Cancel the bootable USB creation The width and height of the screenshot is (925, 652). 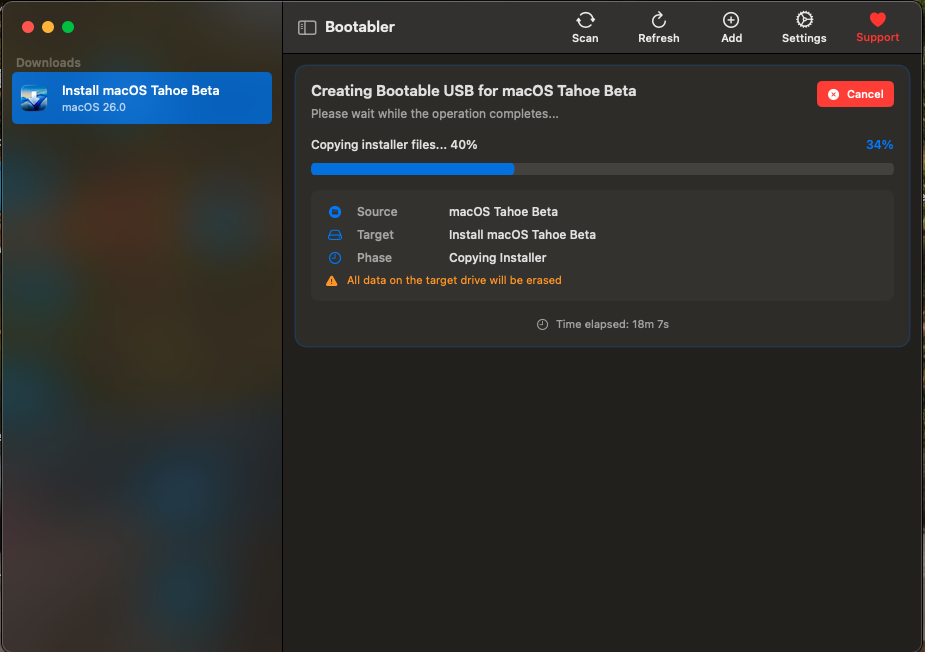coord(855,94)
